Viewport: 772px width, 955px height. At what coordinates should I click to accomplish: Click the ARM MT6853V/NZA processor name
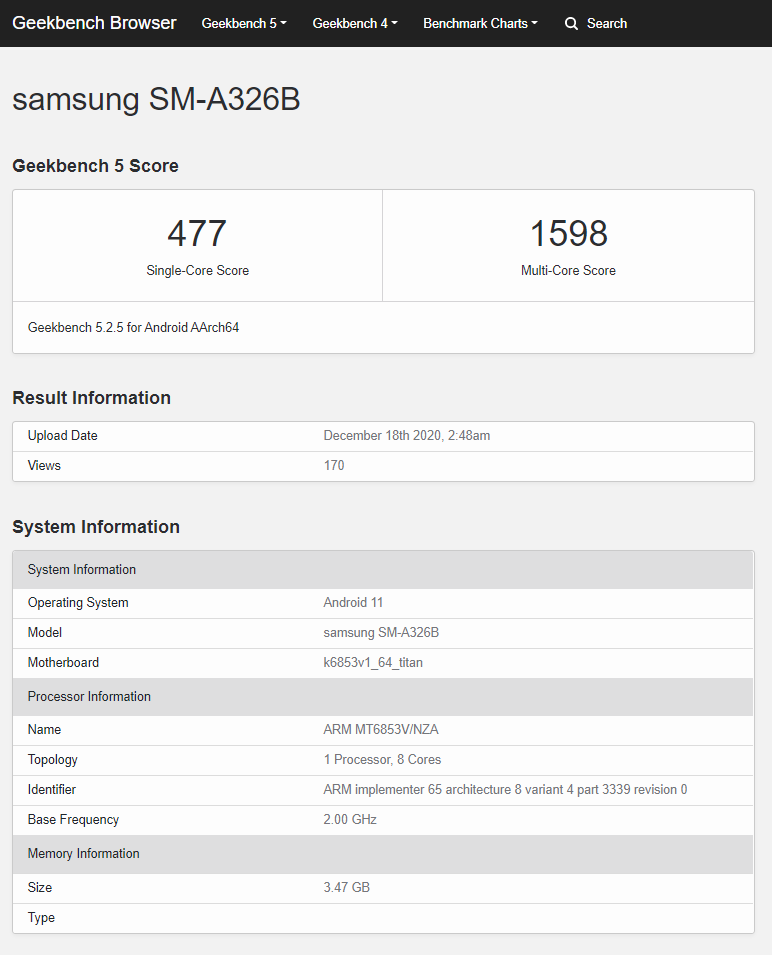coord(381,729)
